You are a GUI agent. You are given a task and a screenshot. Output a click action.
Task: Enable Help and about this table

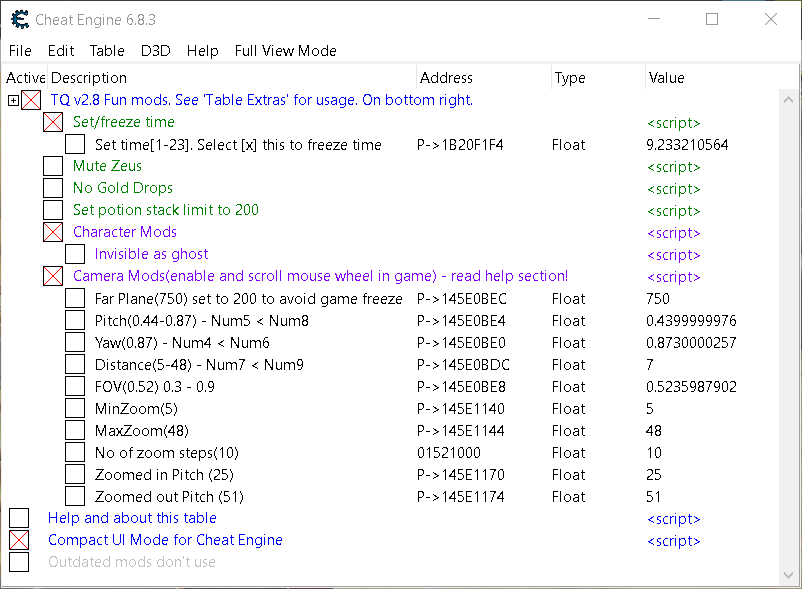tap(19, 518)
